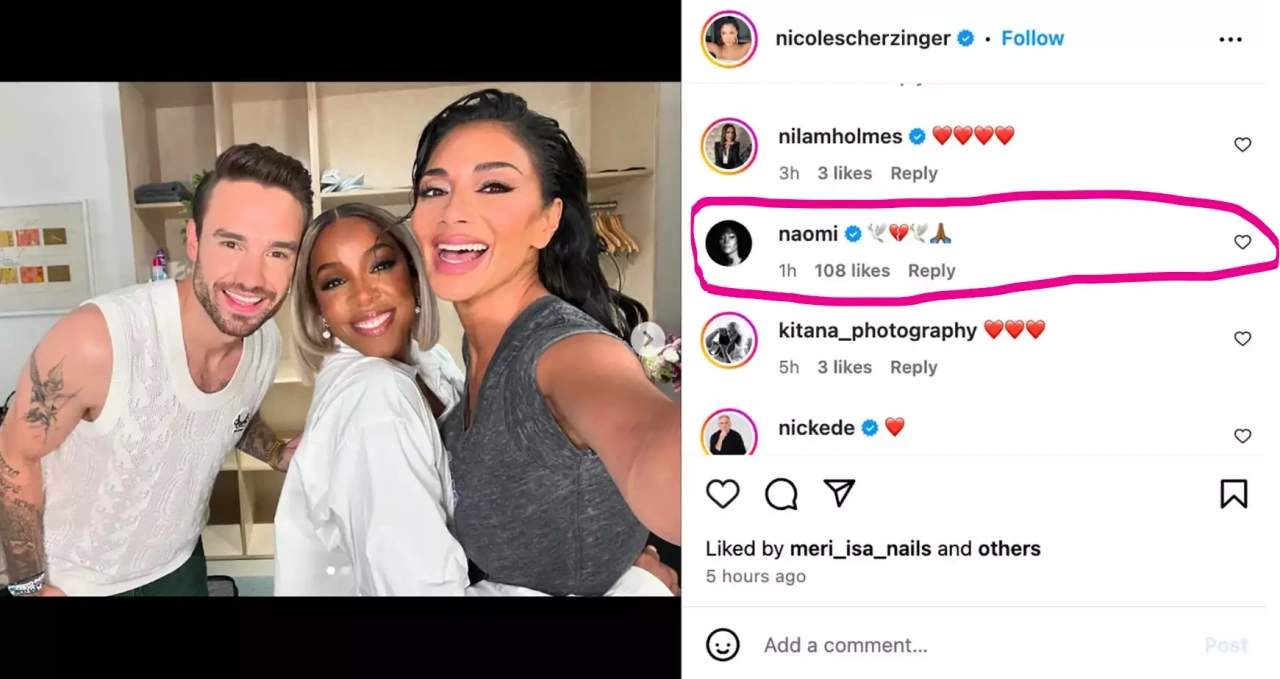The height and width of the screenshot is (679, 1280).
Task: Follow nicolescherzinger
Action: click(x=1033, y=38)
